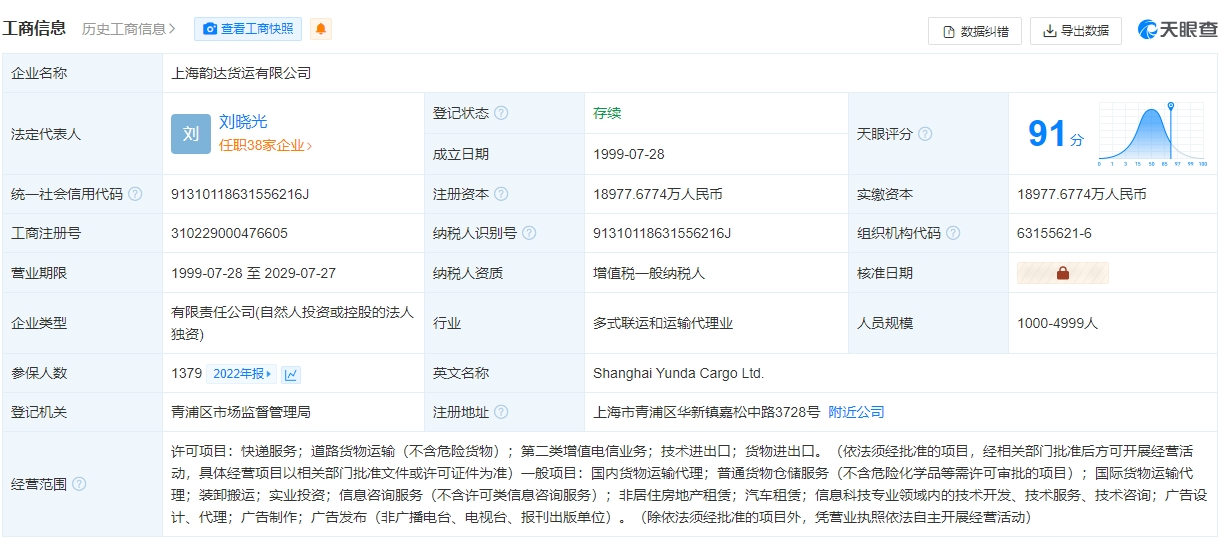
Task: Click the 企业名称 label cell
Action: 82,73
